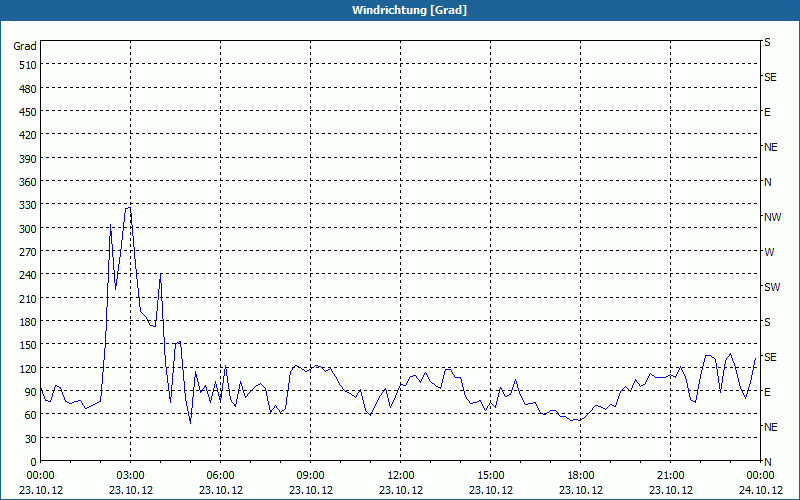The width and height of the screenshot is (800, 500).
Task: Select the 180 y-axis value
Action: tap(28, 322)
